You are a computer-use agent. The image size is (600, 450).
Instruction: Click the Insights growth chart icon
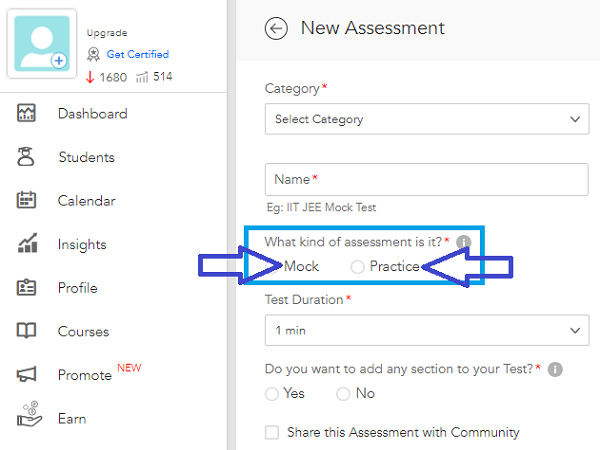pyautogui.click(x=28, y=243)
